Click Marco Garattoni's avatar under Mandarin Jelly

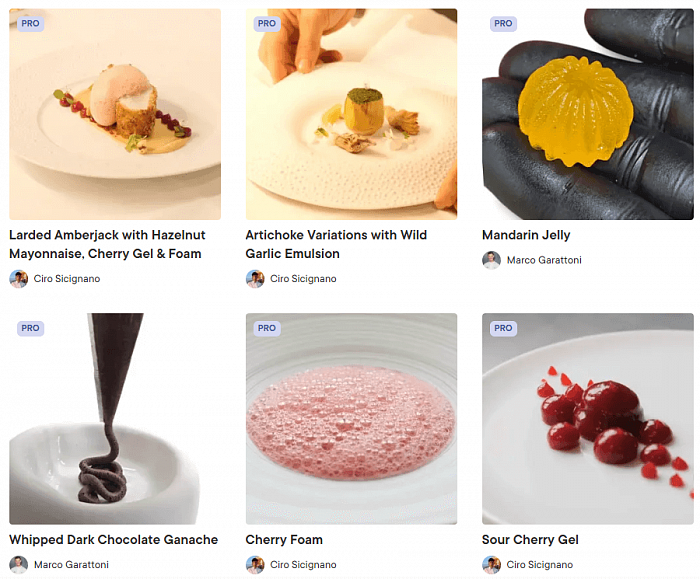click(491, 260)
